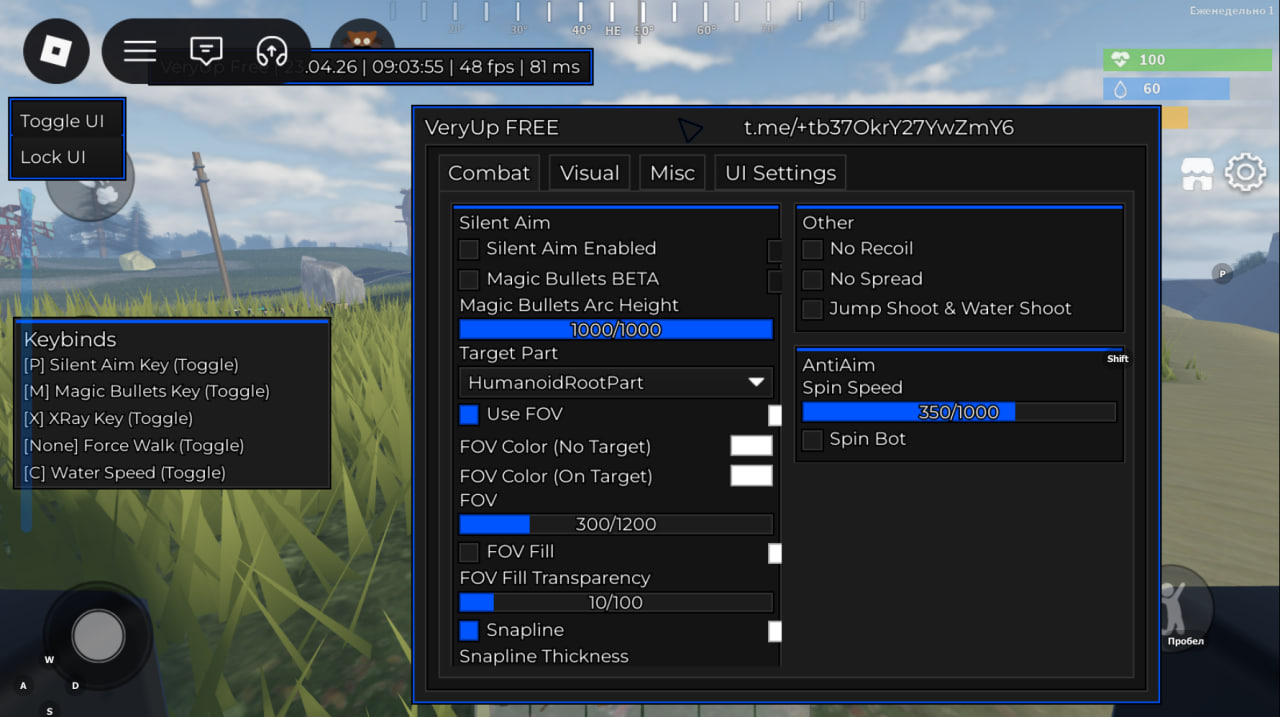Click the AntiAim section label

[839, 365]
